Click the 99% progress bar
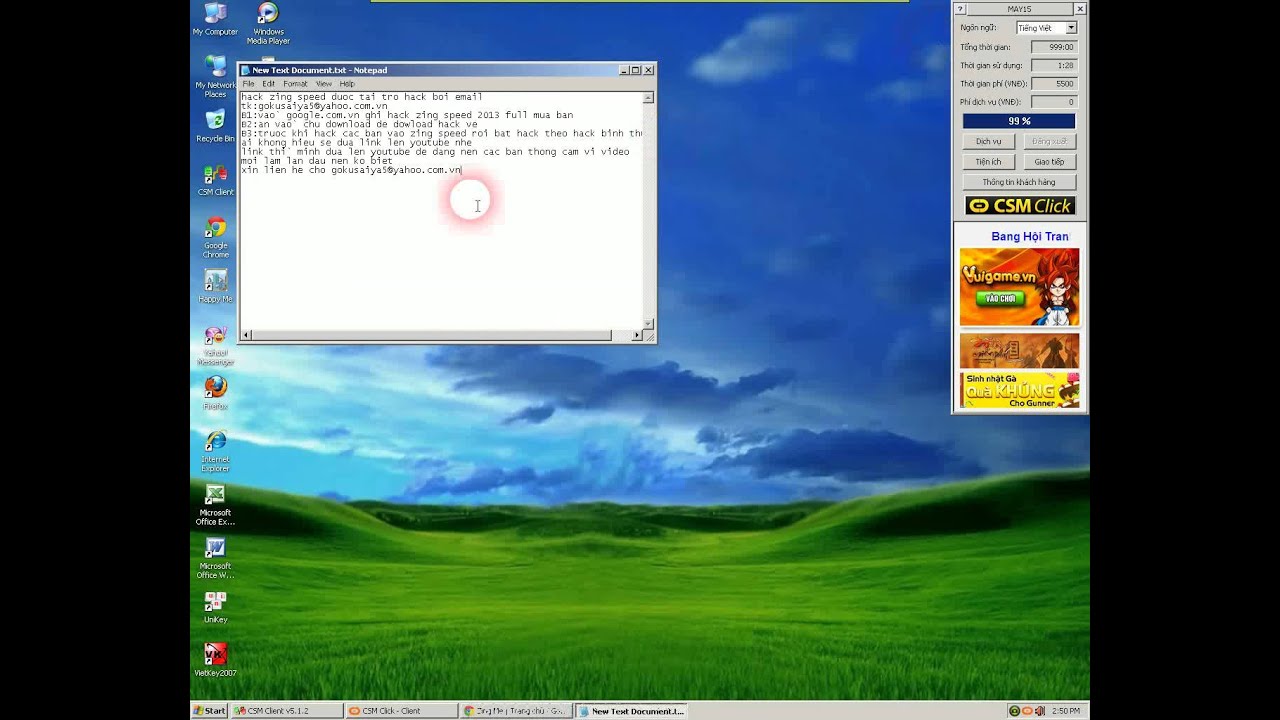The image size is (1280, 720). (1019, 121)
